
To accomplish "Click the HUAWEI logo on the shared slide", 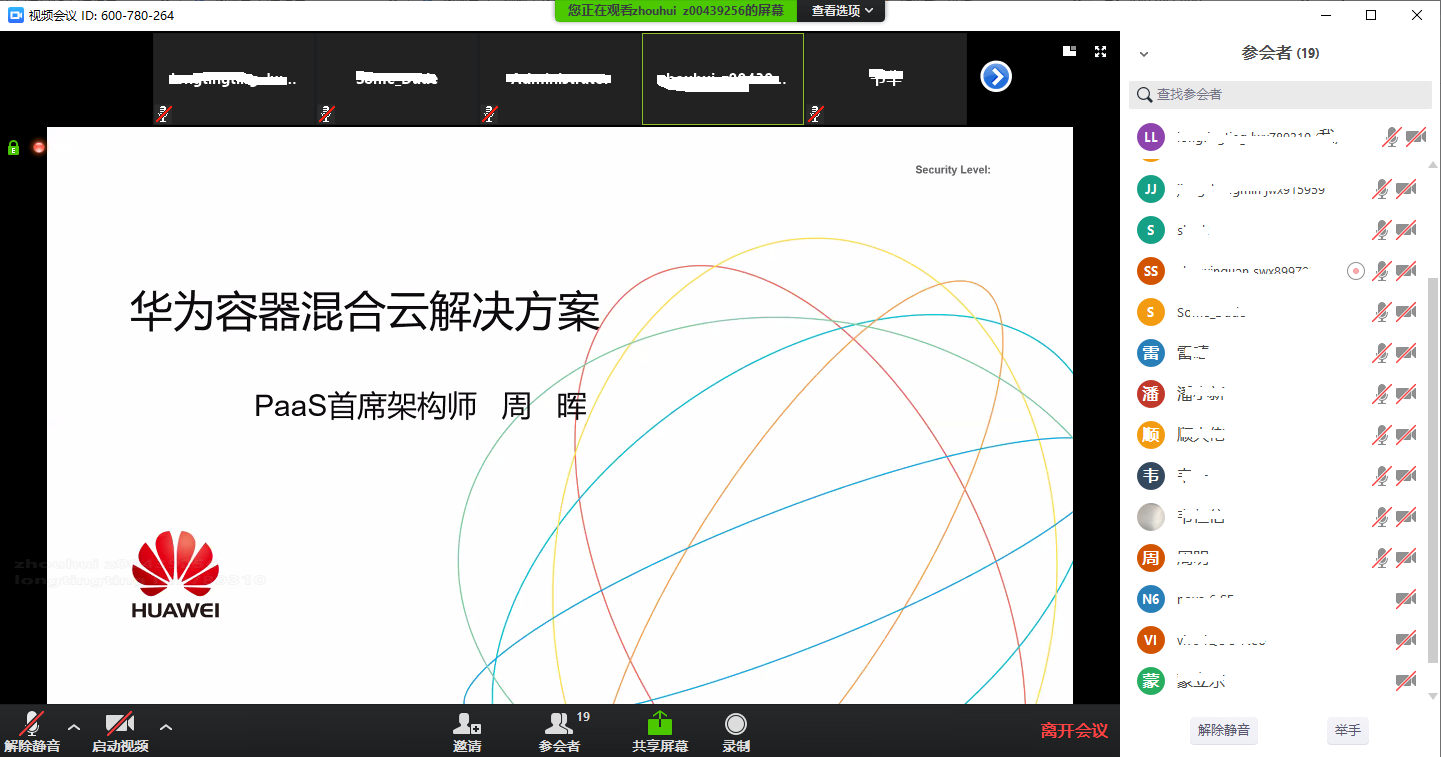I will [x=175, y=575].
